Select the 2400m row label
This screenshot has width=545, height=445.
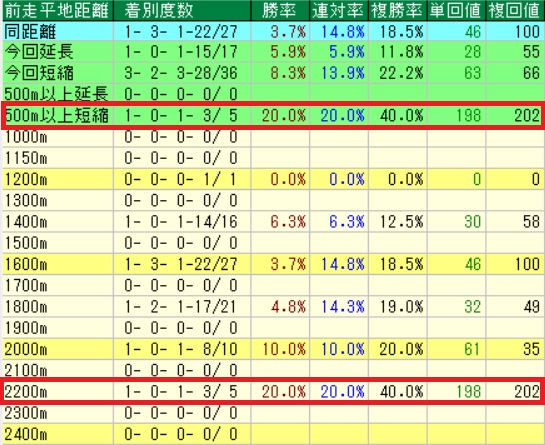26,434
